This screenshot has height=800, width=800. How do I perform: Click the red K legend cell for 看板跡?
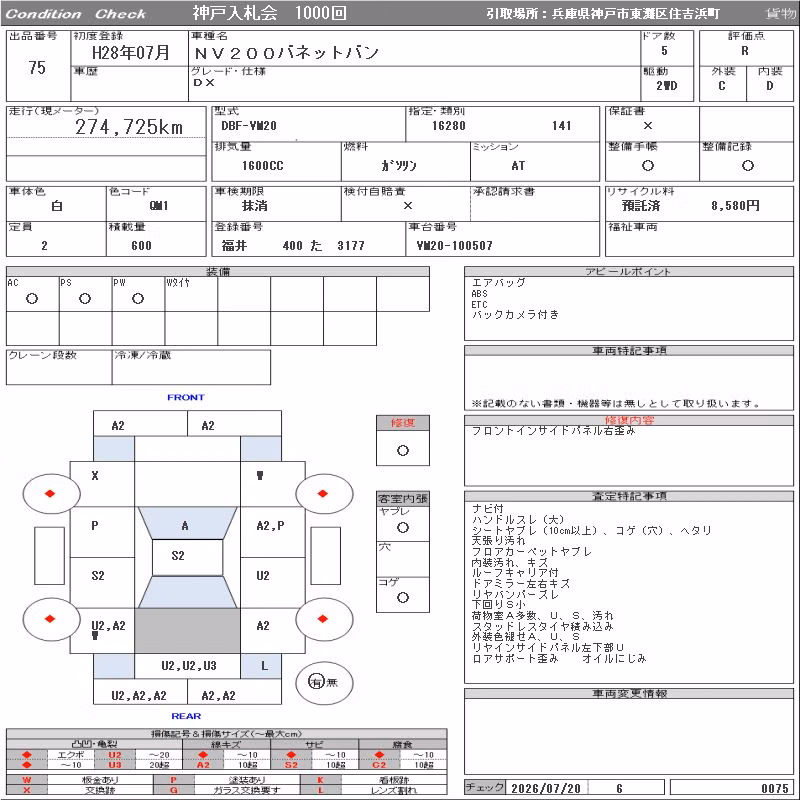[320, 780]
